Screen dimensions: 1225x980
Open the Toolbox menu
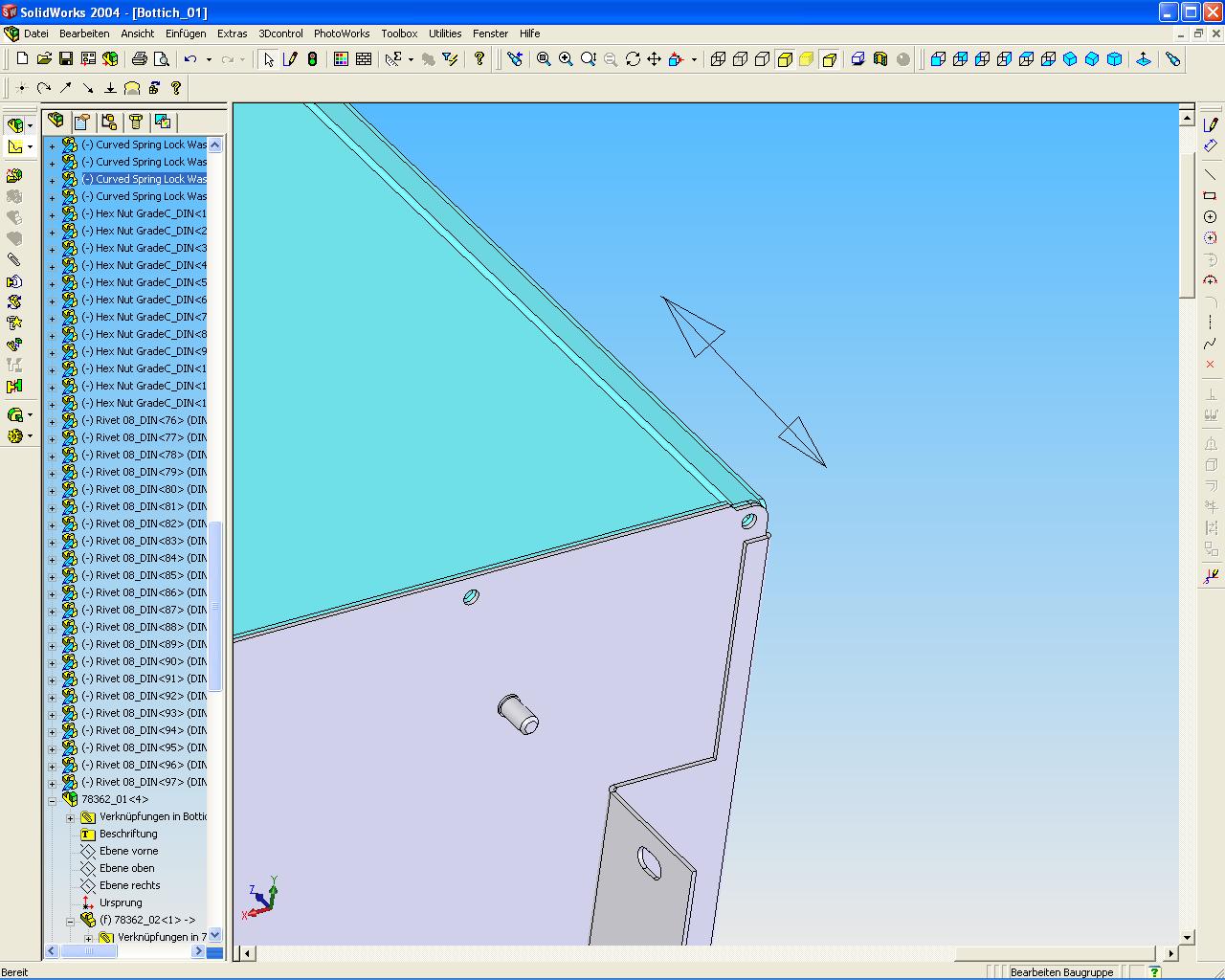399,33
